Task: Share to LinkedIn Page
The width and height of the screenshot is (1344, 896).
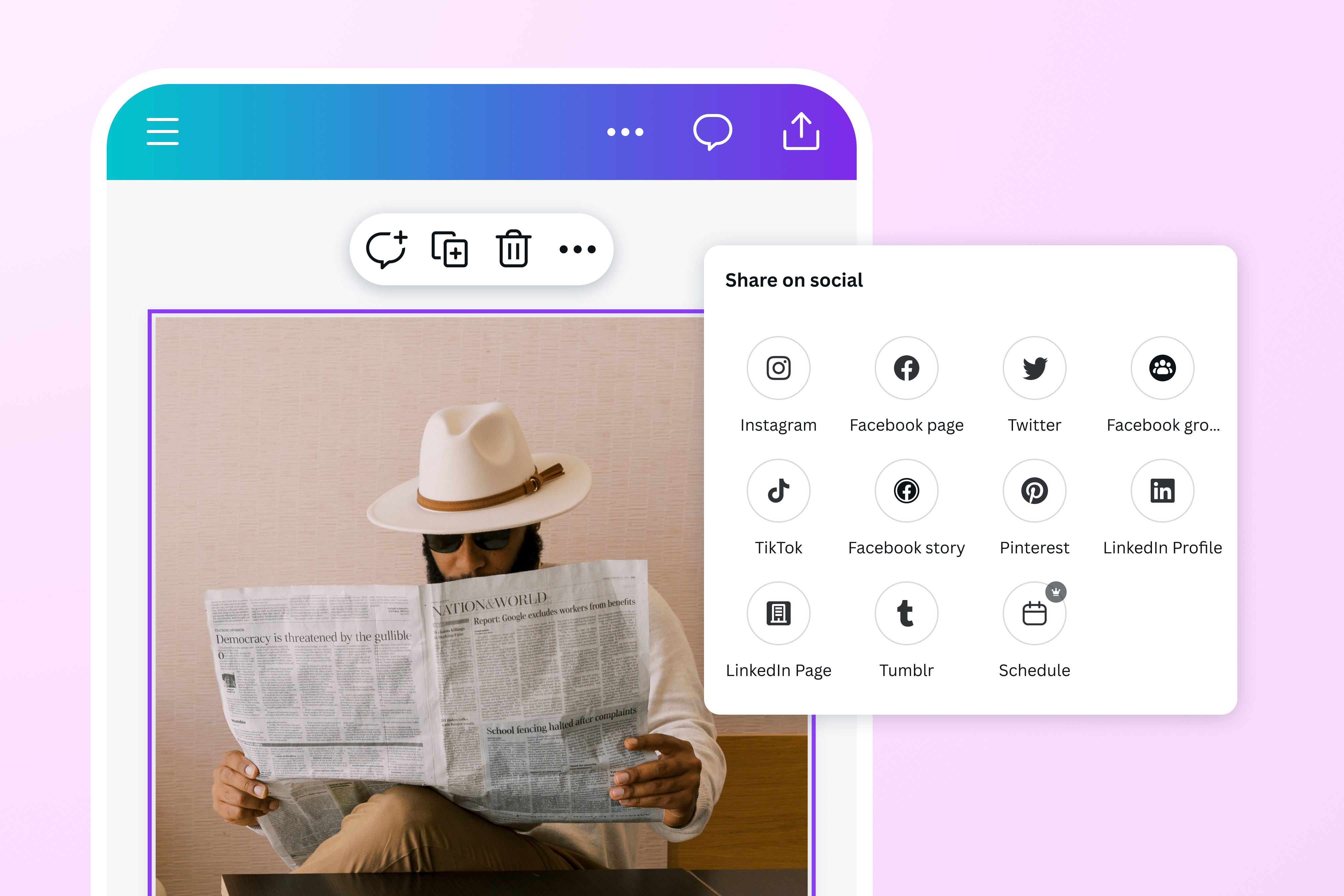Action: coord(778,613)
